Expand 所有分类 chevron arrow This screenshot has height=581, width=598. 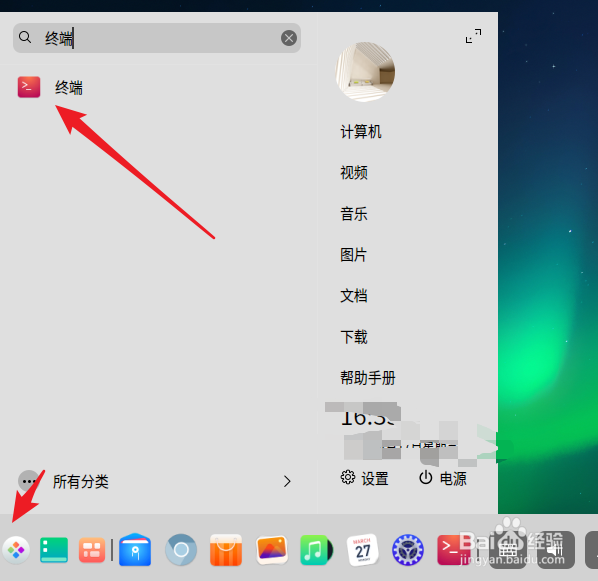287,481
